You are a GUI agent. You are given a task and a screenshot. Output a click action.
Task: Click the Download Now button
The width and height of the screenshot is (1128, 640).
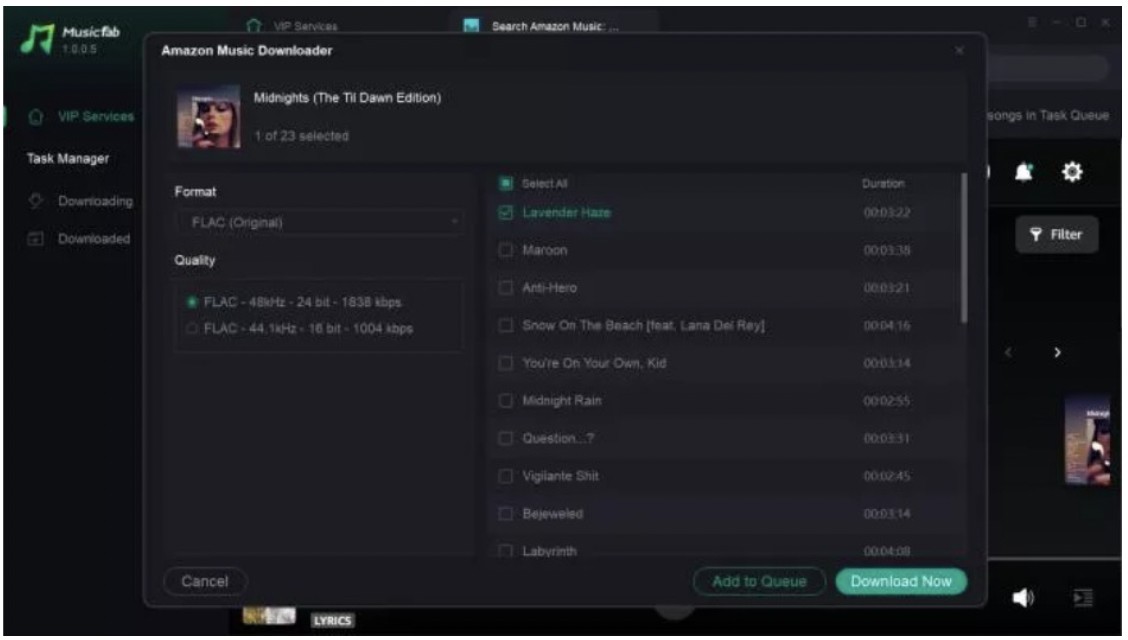901,581
